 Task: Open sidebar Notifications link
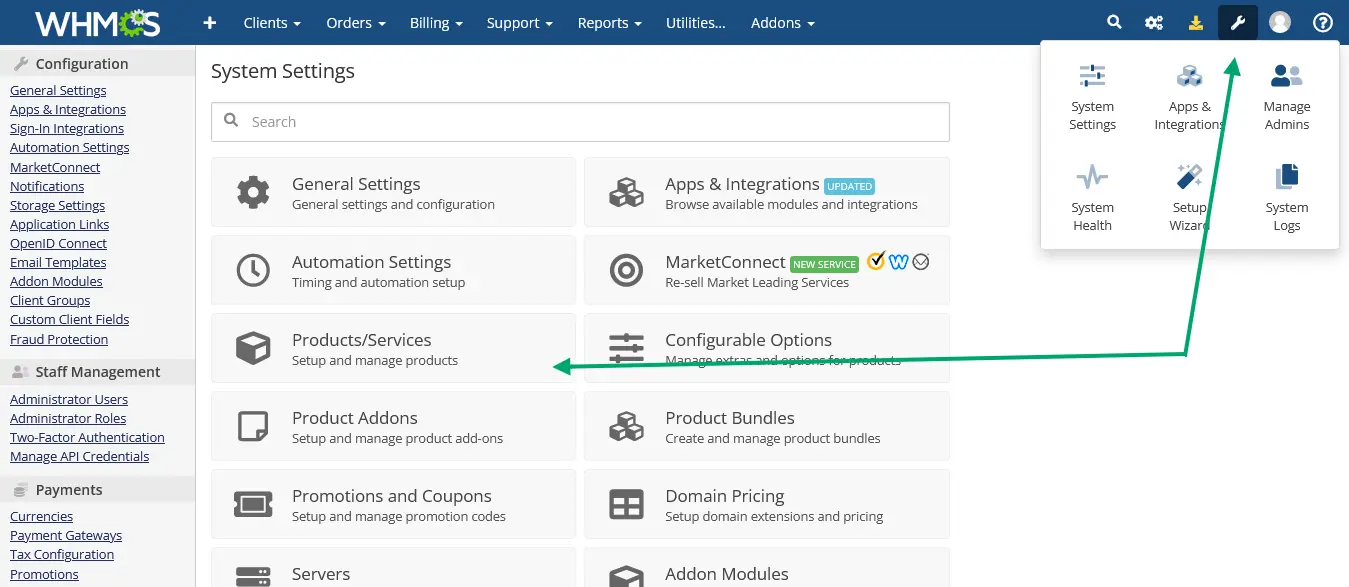pyautogui.click(x=47, y=186)
